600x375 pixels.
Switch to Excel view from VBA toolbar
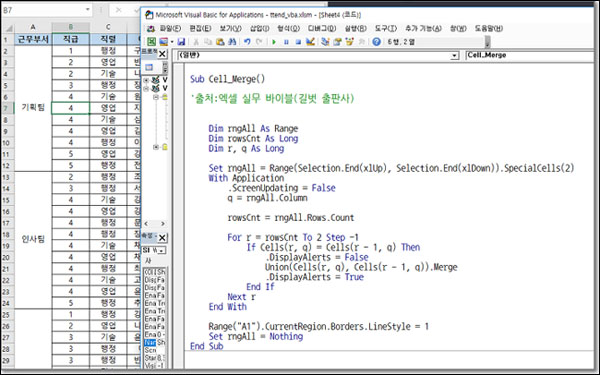(x=152, y=42)
